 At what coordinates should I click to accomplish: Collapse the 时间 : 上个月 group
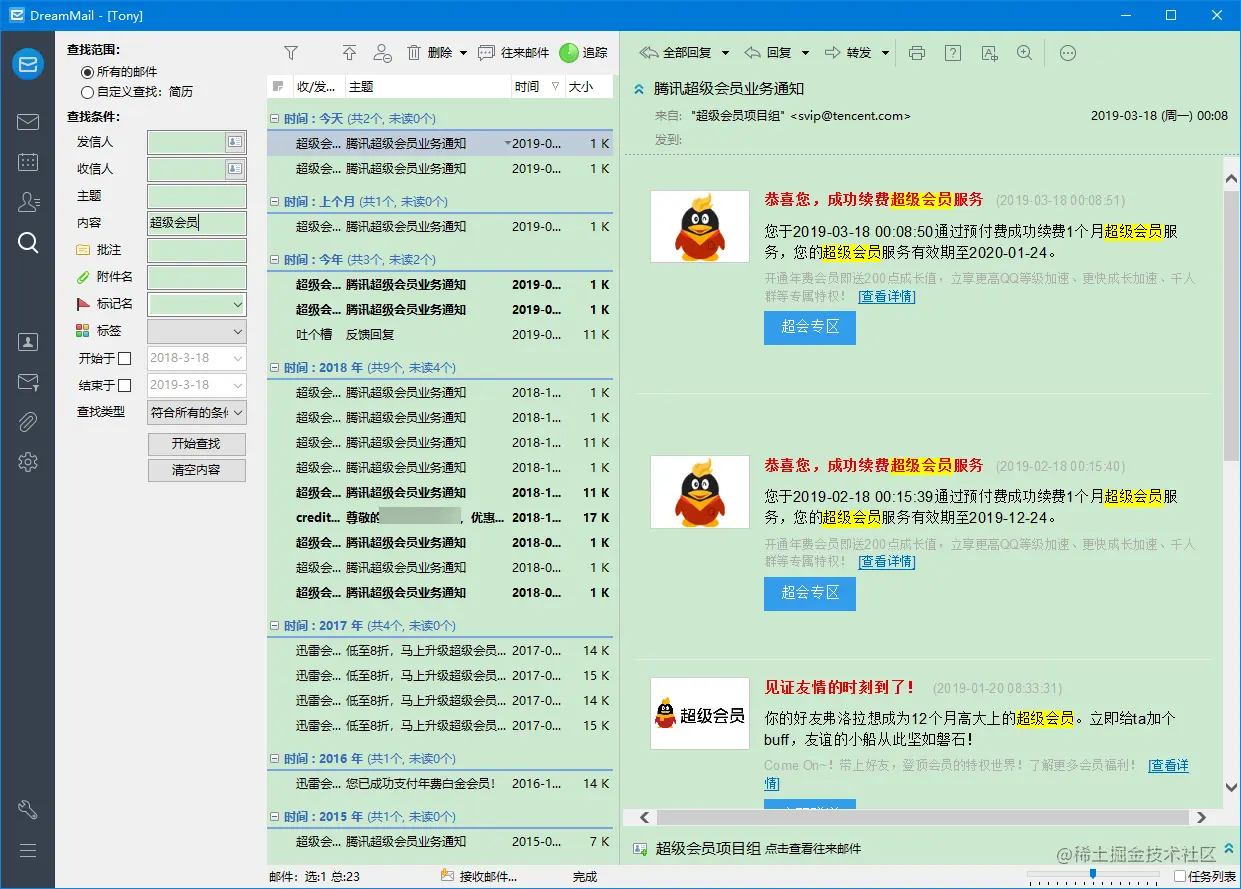275,201
